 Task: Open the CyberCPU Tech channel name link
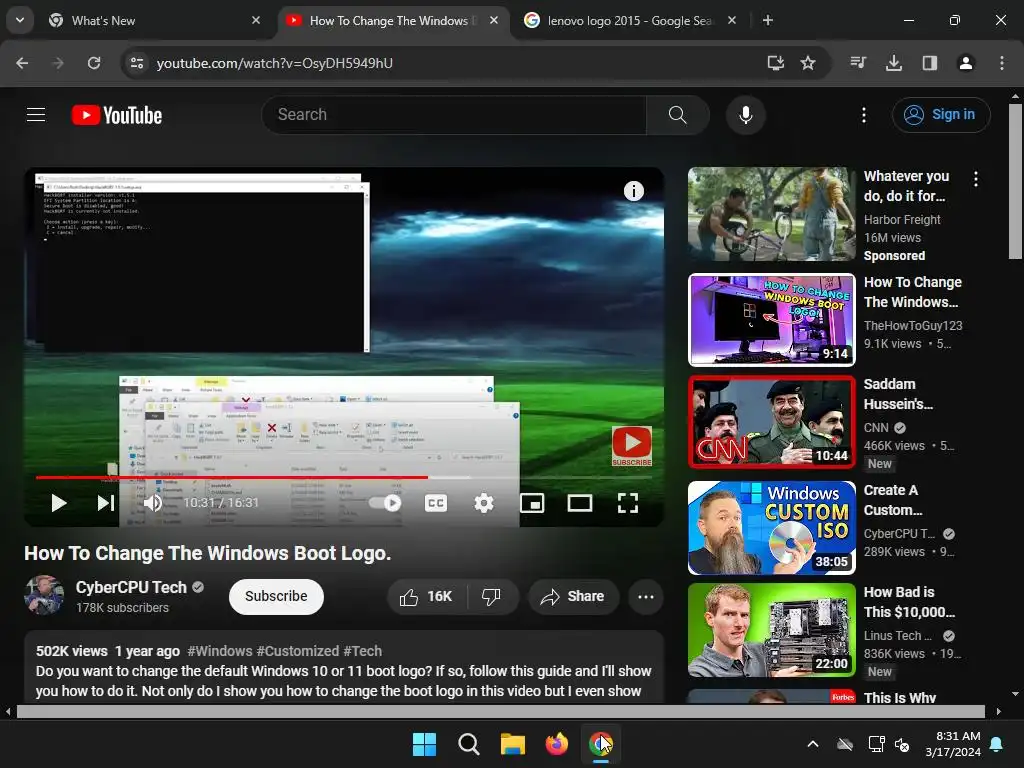point(131,587)
